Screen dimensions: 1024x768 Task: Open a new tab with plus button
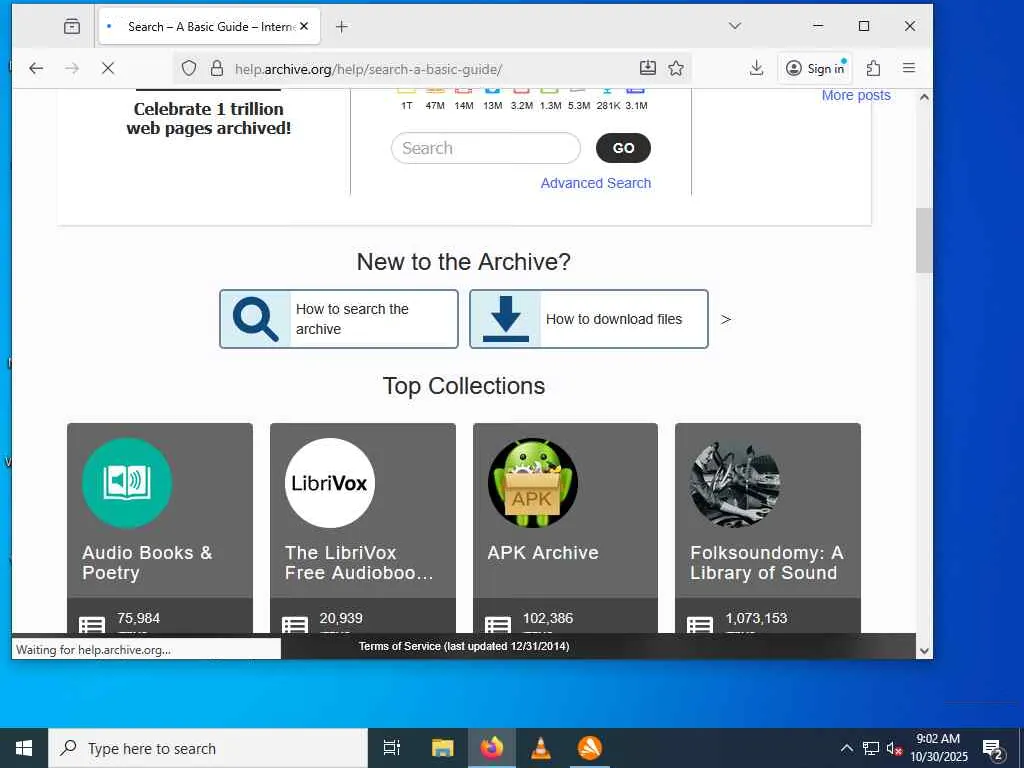(342, 26)
